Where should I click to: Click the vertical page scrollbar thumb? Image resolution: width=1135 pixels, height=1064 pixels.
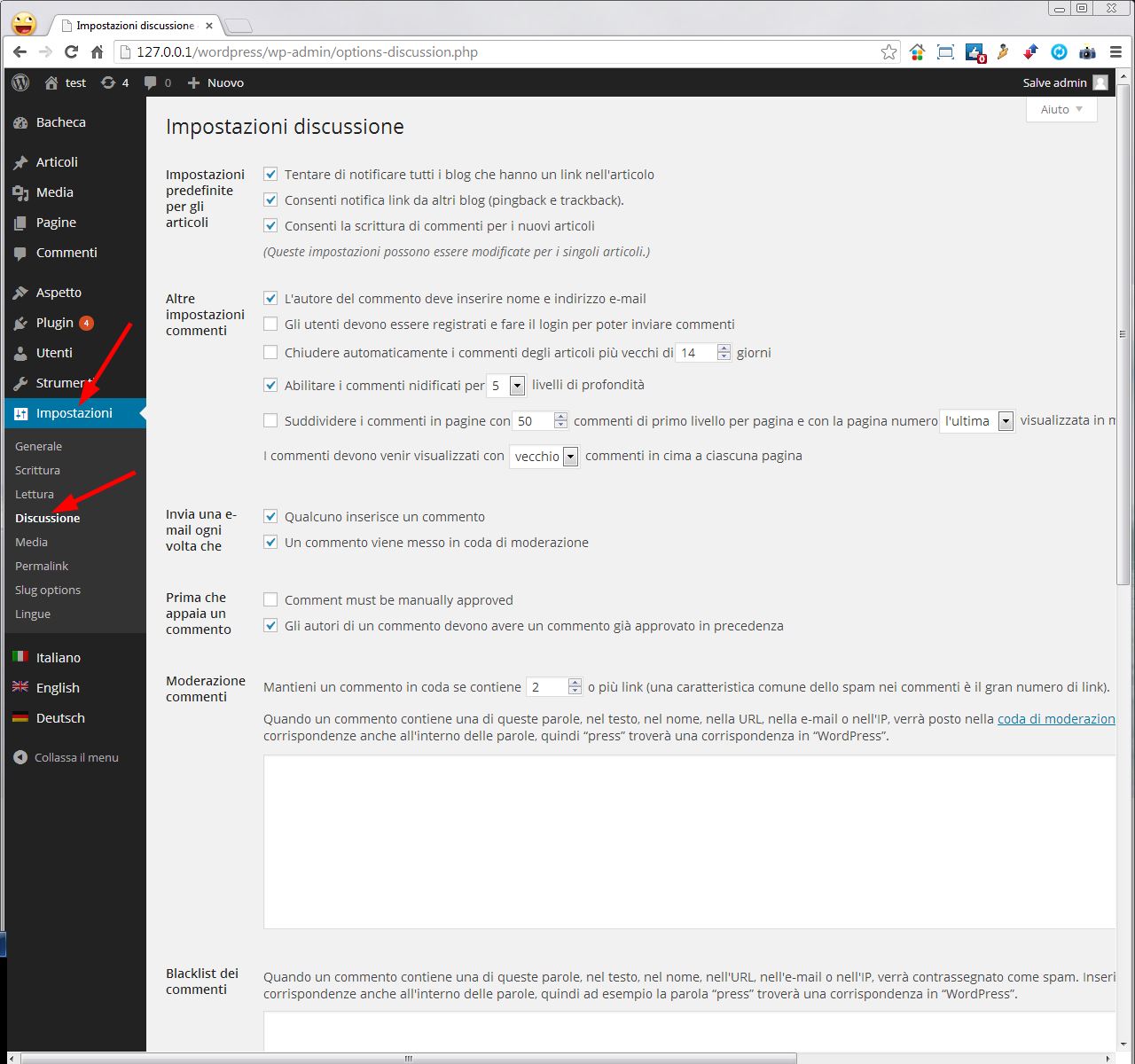(x=1123, y=335)
